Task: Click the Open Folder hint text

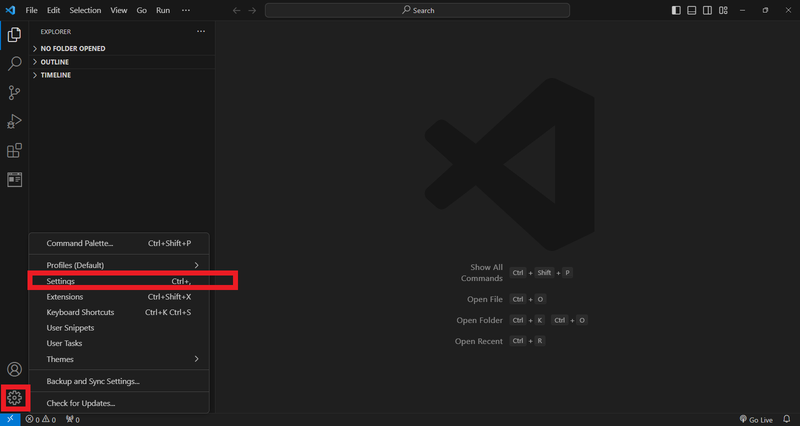Action: 480,320
